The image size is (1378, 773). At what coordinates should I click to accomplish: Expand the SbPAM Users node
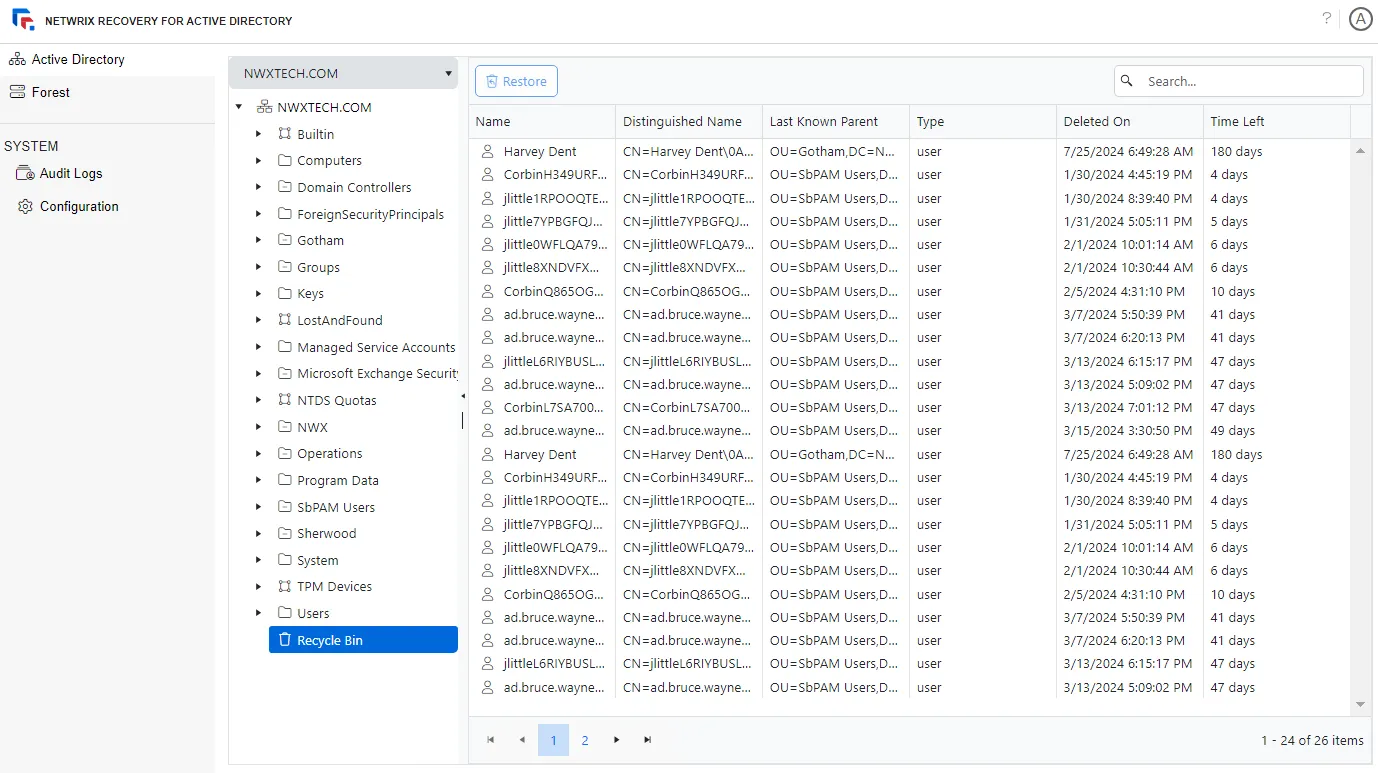[258, 507]
